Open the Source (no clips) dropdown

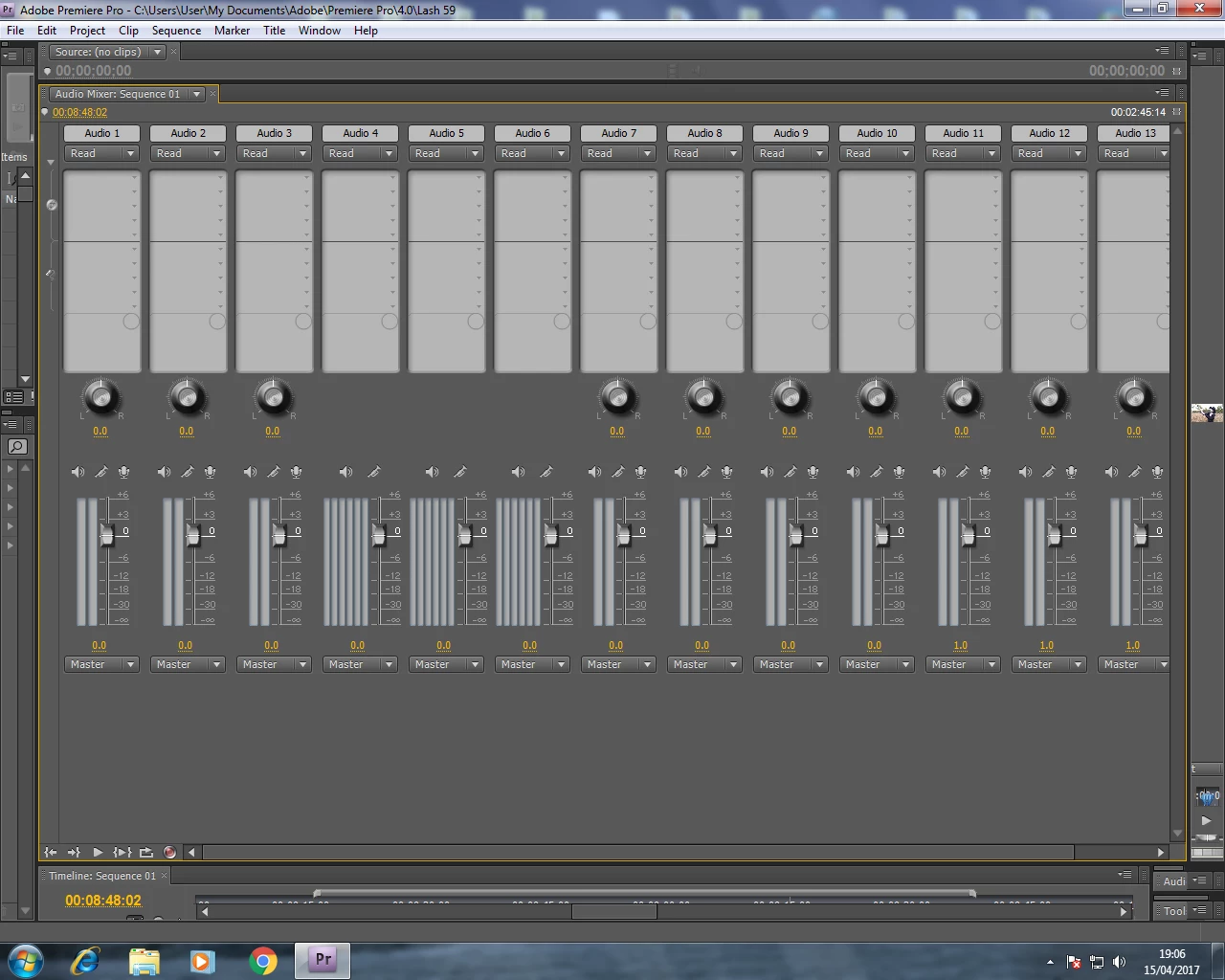click(x=158, y=52)
